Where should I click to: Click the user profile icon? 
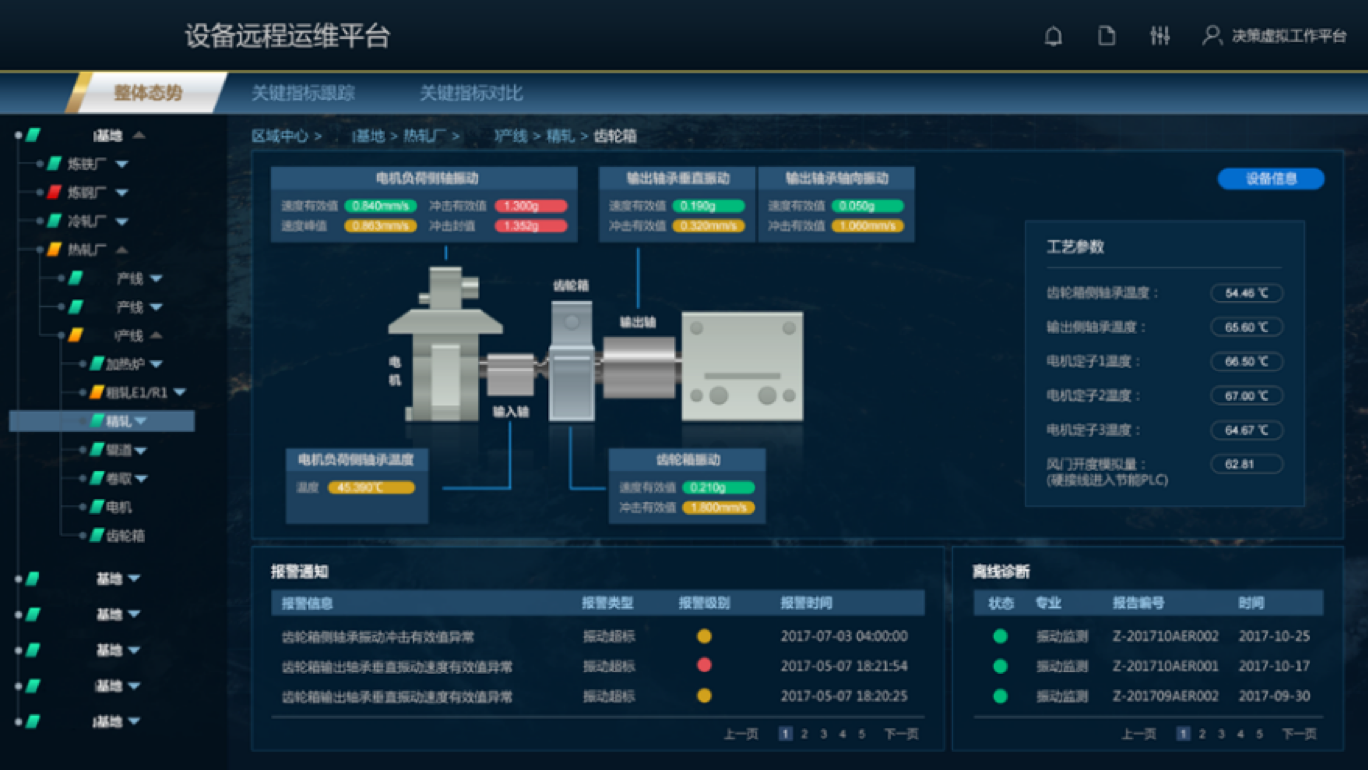tap(1212, 37)
